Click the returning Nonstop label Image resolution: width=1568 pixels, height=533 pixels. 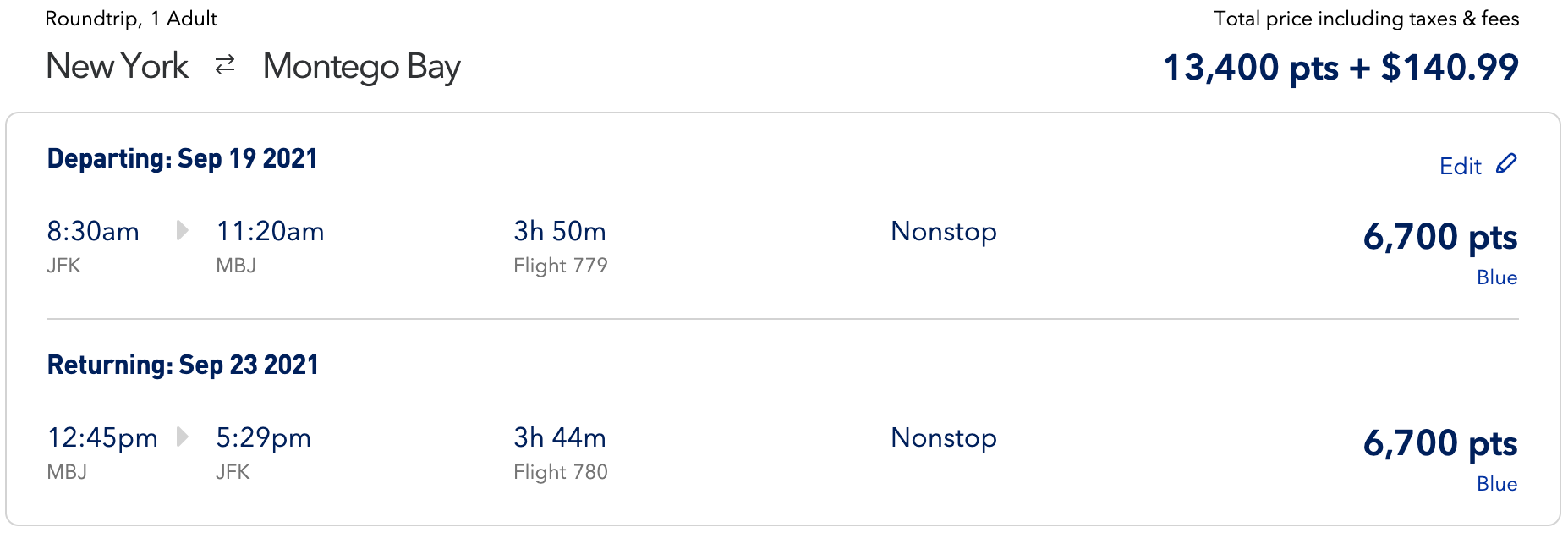tap(943, 437)
